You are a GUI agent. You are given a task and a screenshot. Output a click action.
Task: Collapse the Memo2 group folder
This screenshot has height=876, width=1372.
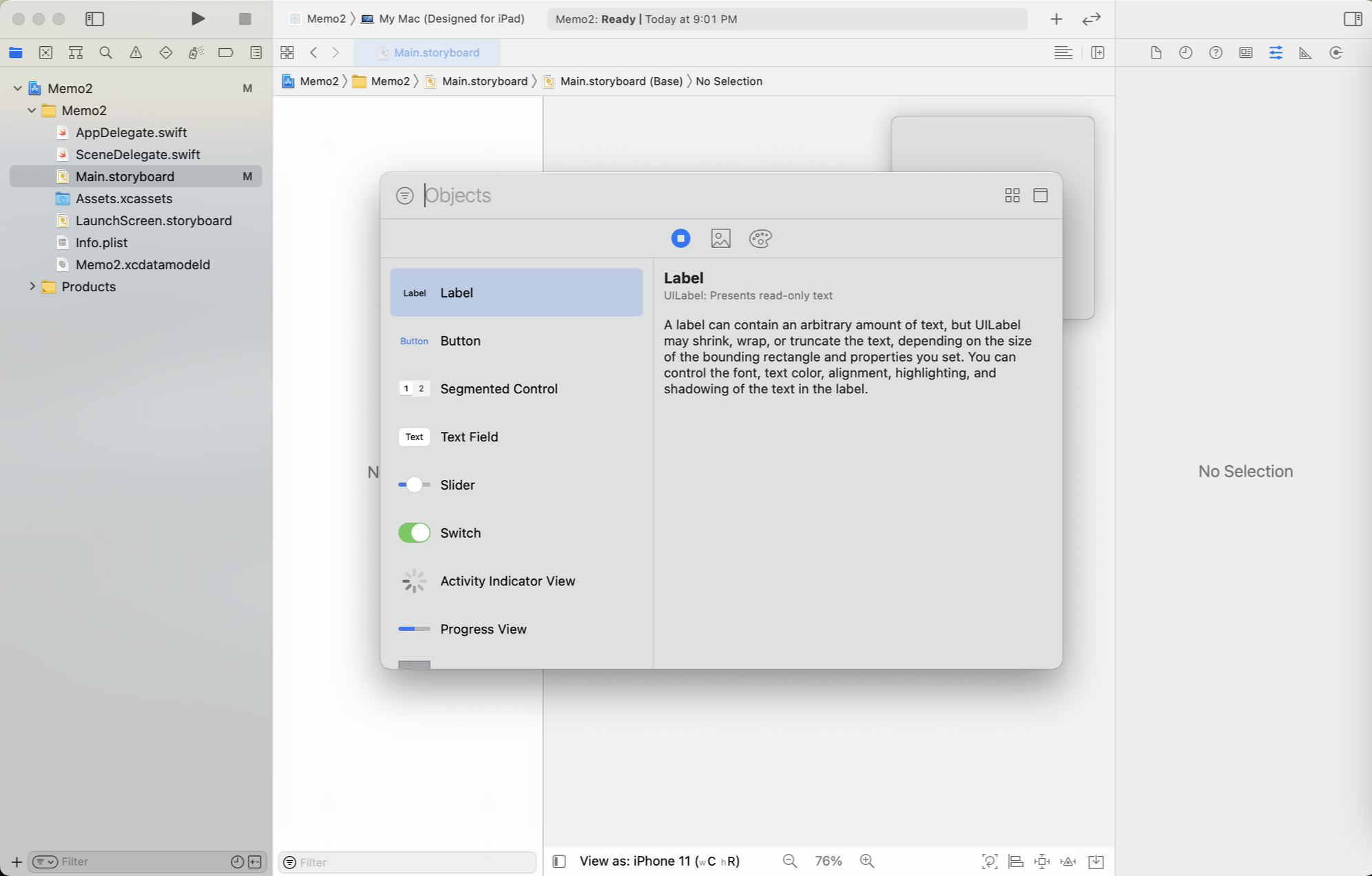click(x=32, y=110)
